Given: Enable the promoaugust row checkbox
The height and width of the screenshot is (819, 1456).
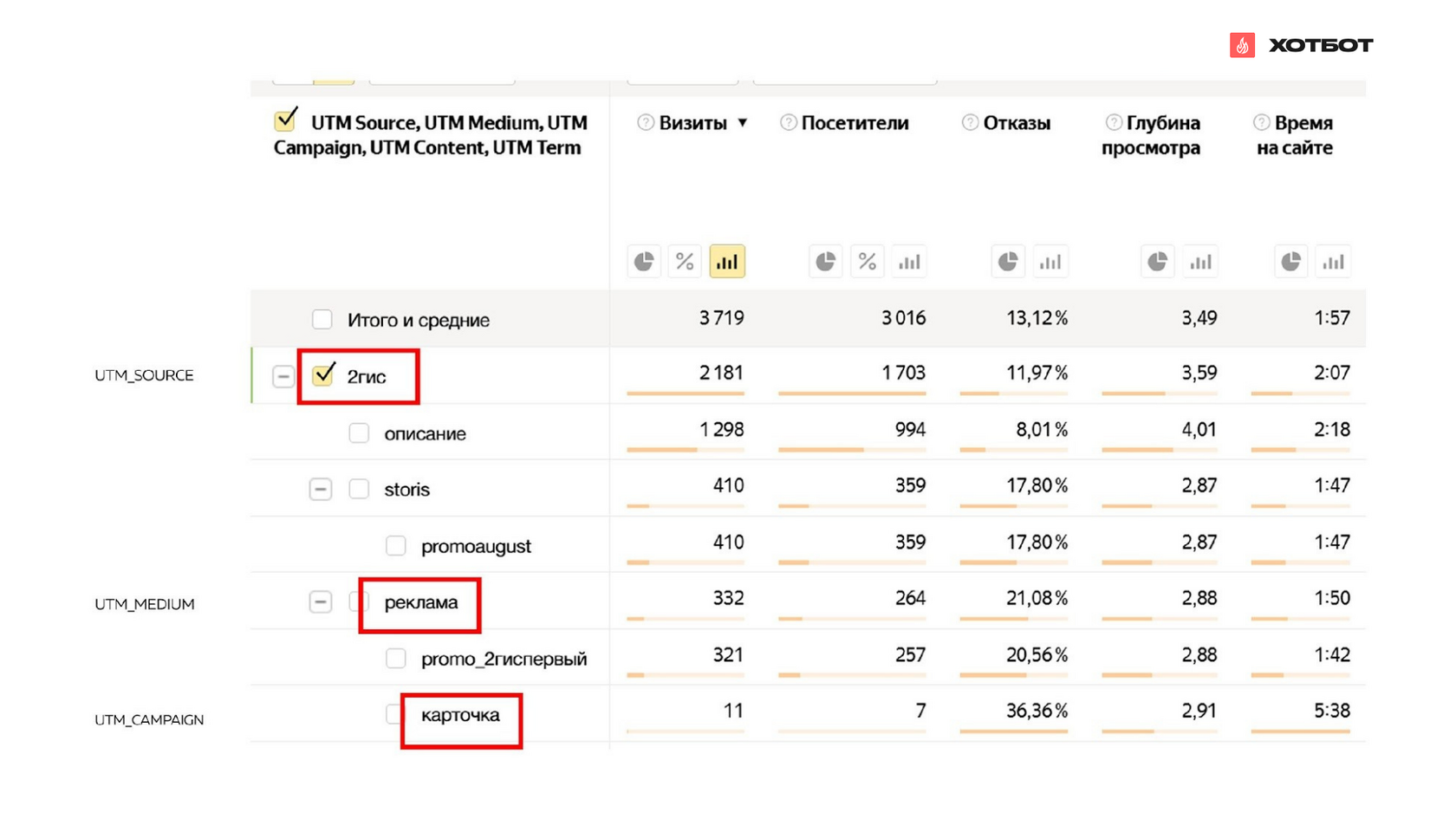Looking at the screenshot, I should [x=396, y=546].
